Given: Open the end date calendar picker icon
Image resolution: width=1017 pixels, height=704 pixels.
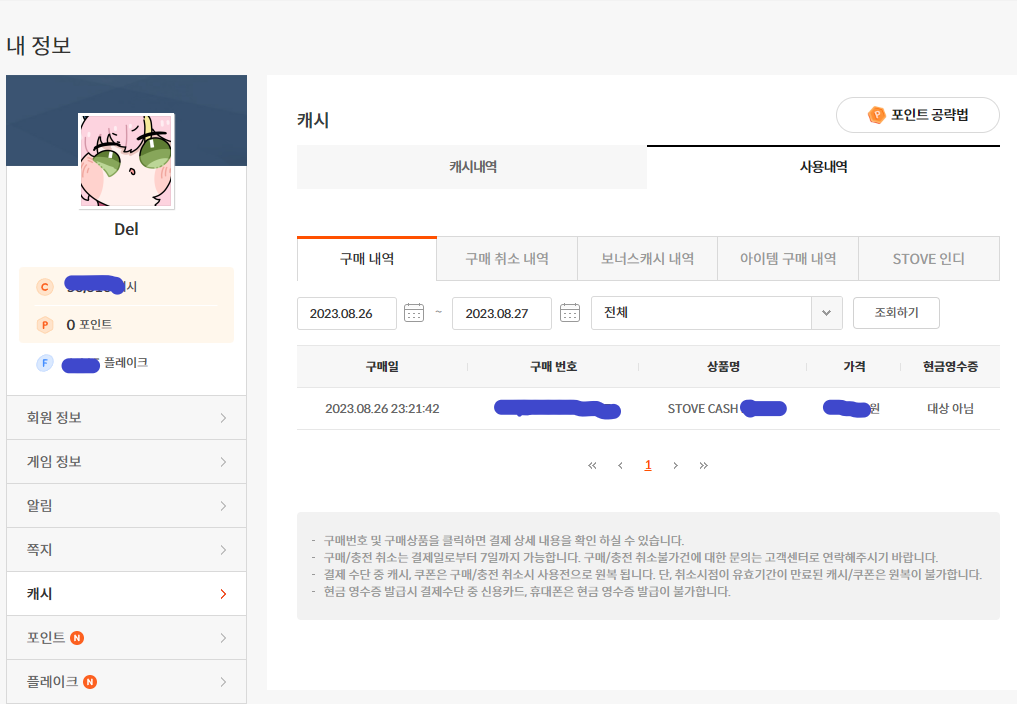Looking at the screenshot, I should tap(570, 313).
